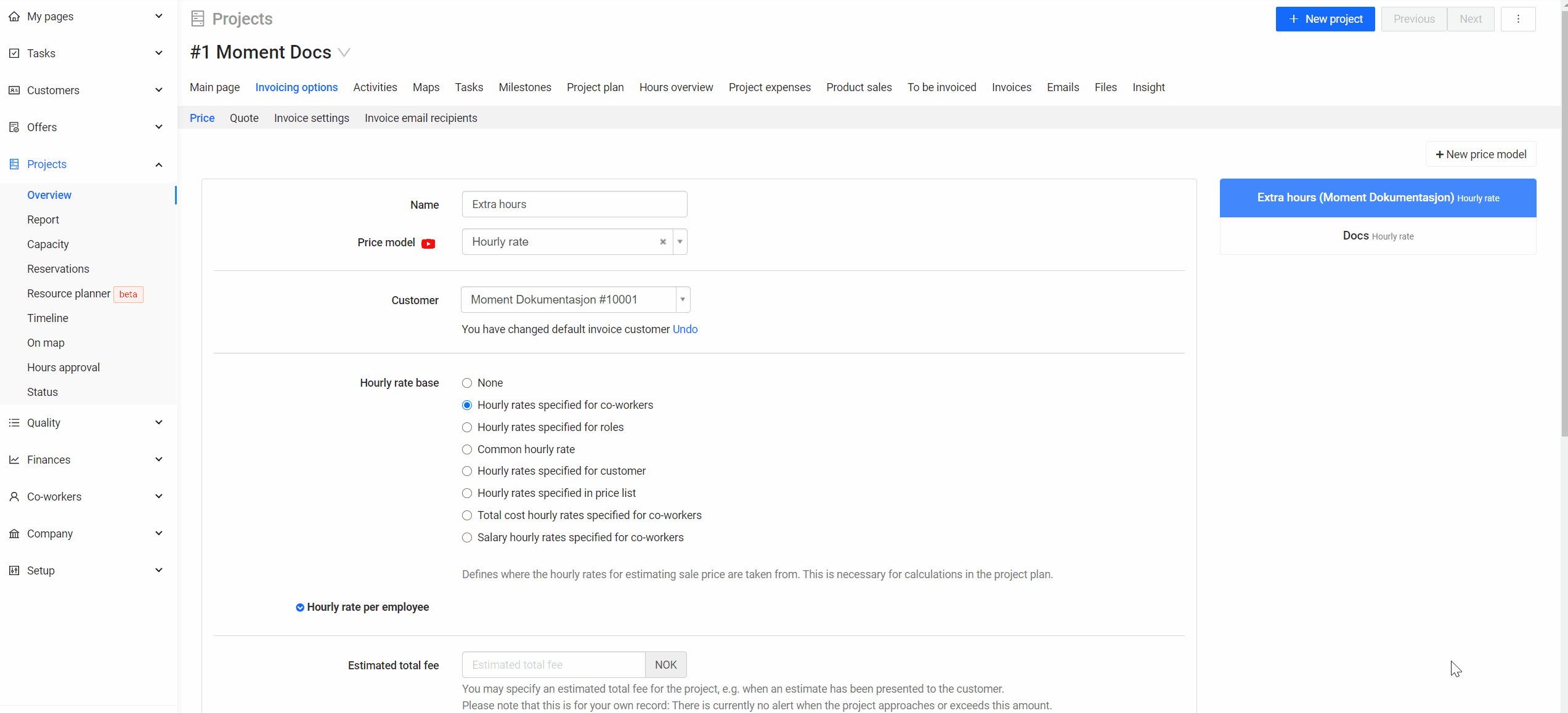
Task: Expand the Customers sidebar section
Action: point(159,90)
